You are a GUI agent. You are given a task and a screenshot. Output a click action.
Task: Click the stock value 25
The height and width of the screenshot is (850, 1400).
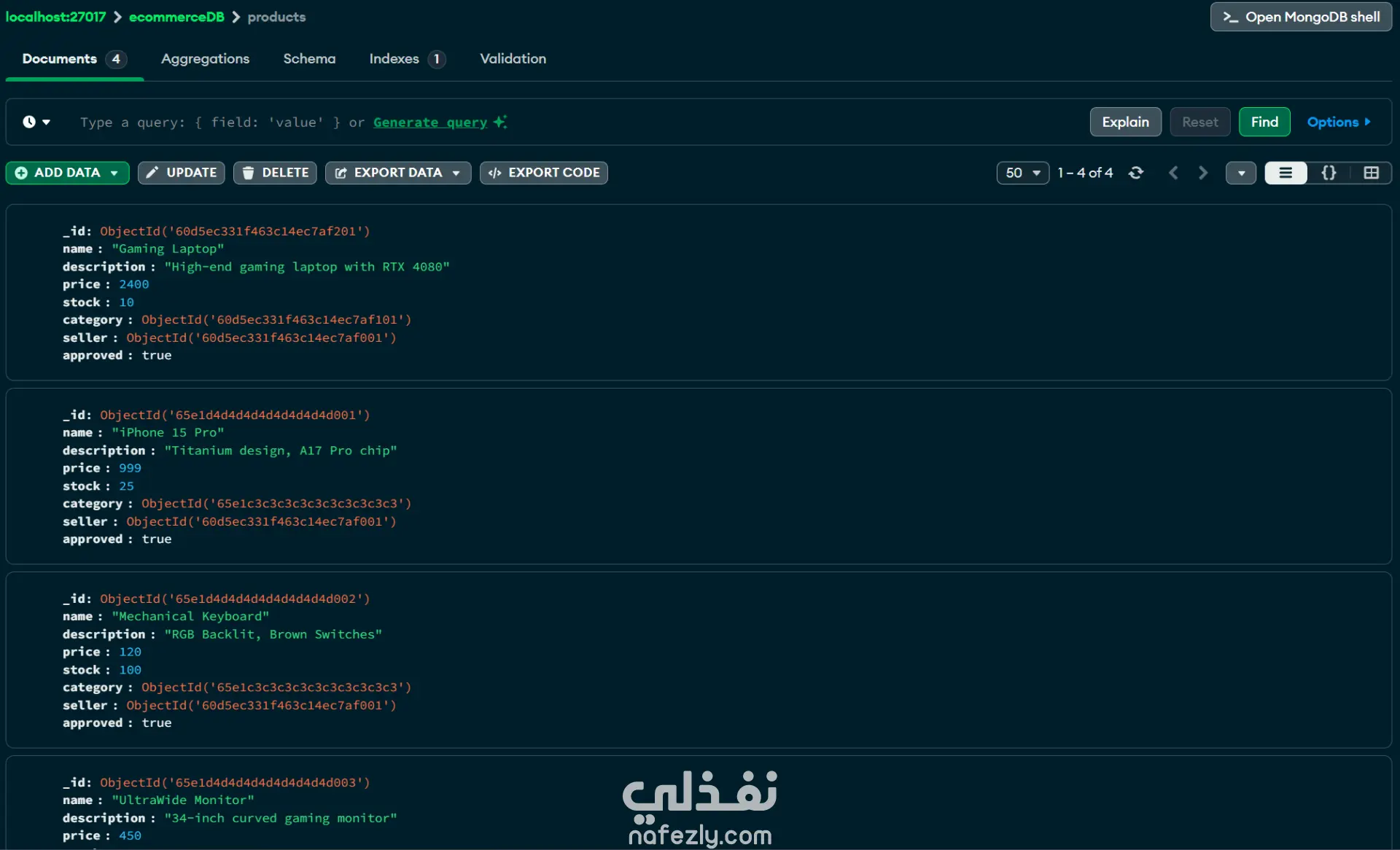127,486
